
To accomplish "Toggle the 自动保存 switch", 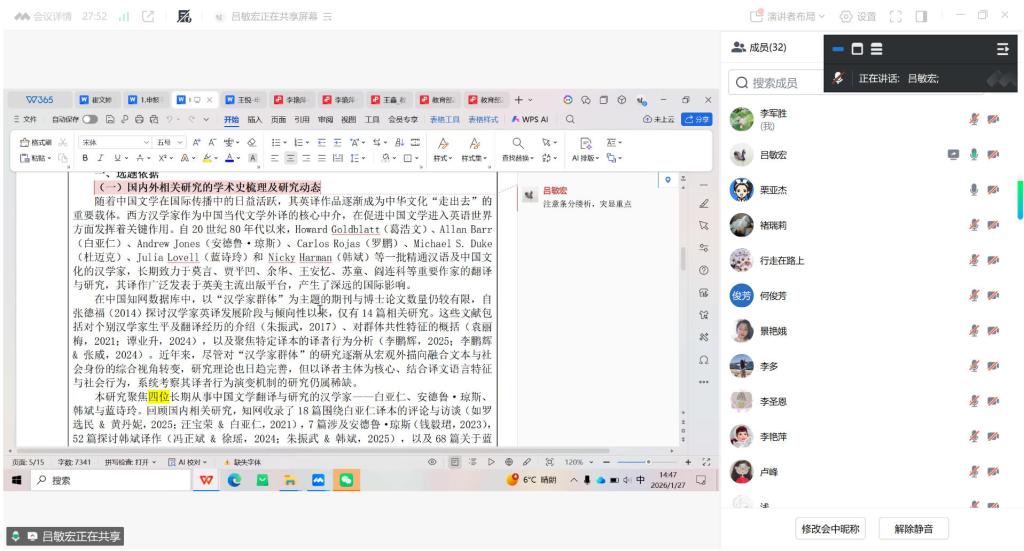I will (x=90, y=119).
